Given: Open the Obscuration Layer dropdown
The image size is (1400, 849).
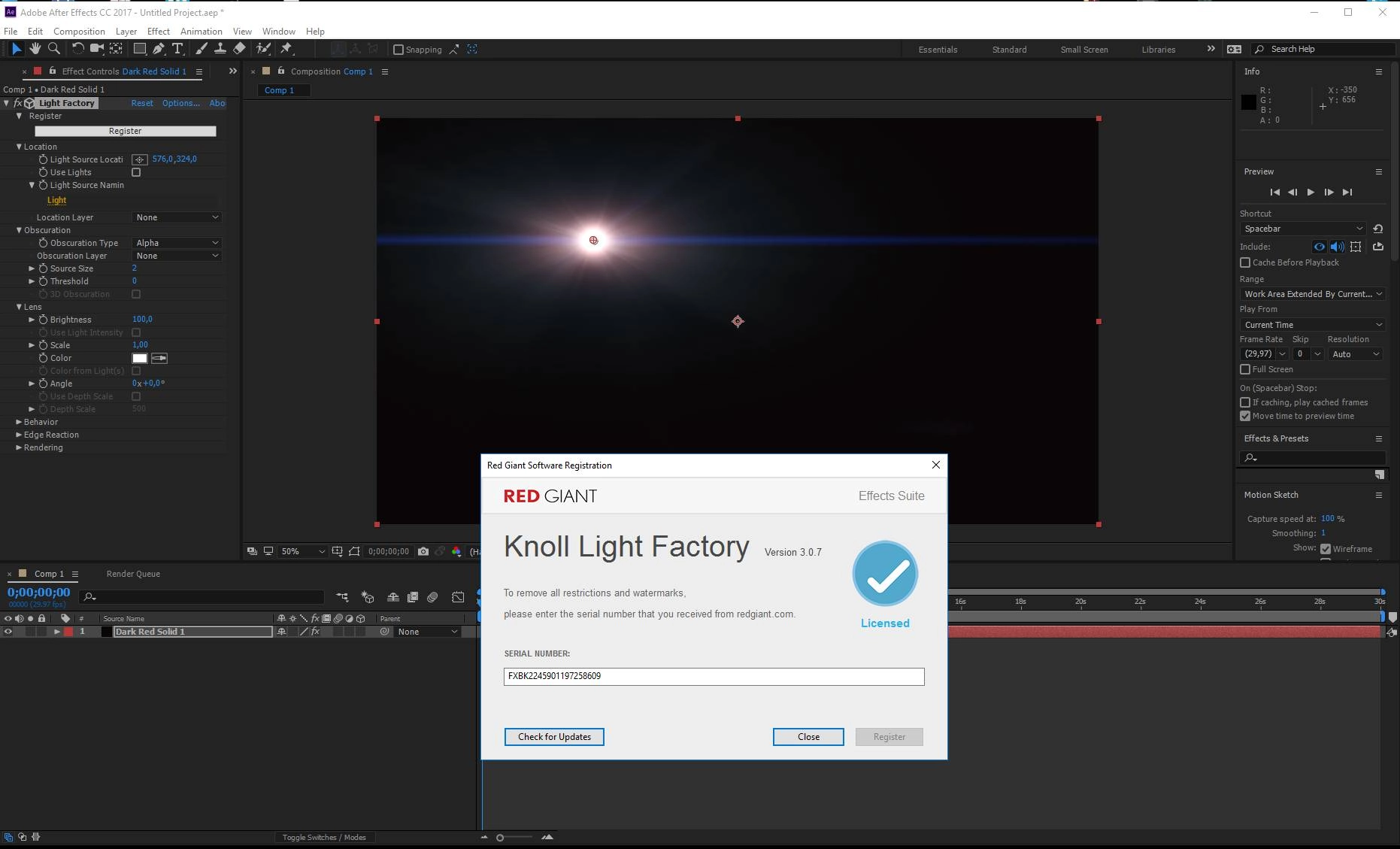Looking at the screenshot, I should 177,256.
